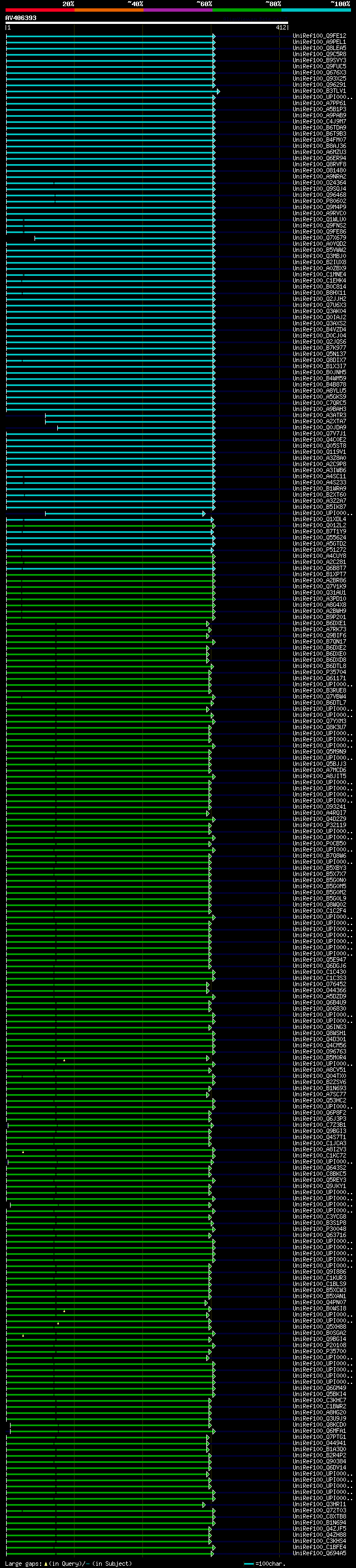Image resolution: width=356 pixels, height=1568 pixels.
Task: Select hit label UniRef100_Q6ING3
Action: click(x=319, y=1027)
